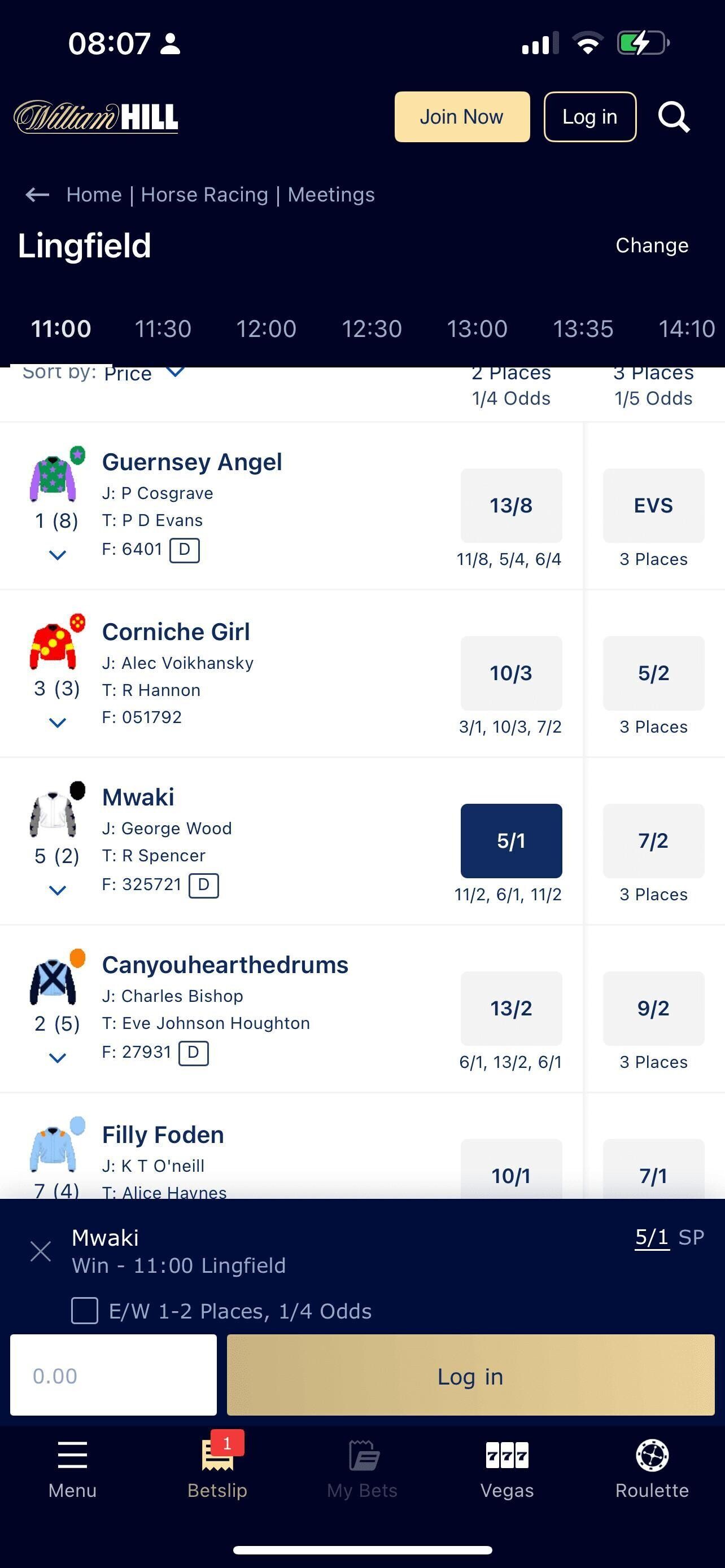The image size is (725, 1568).
Task: Click the stake amount input field
Action: point(113,1375)
